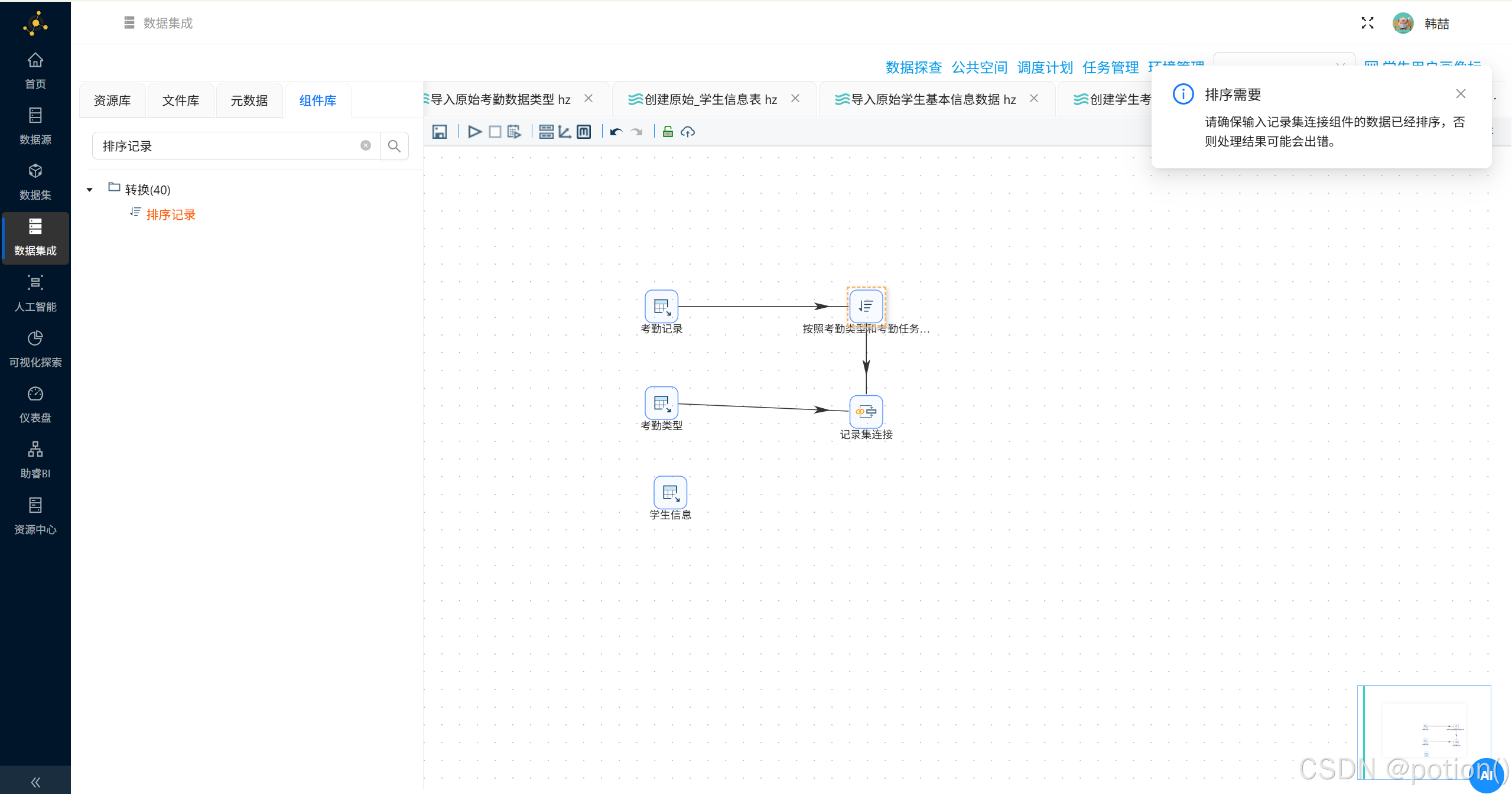Switch to the 文件库 tab
Viewport: 1512px width, 794px height.
pos(181,100)
